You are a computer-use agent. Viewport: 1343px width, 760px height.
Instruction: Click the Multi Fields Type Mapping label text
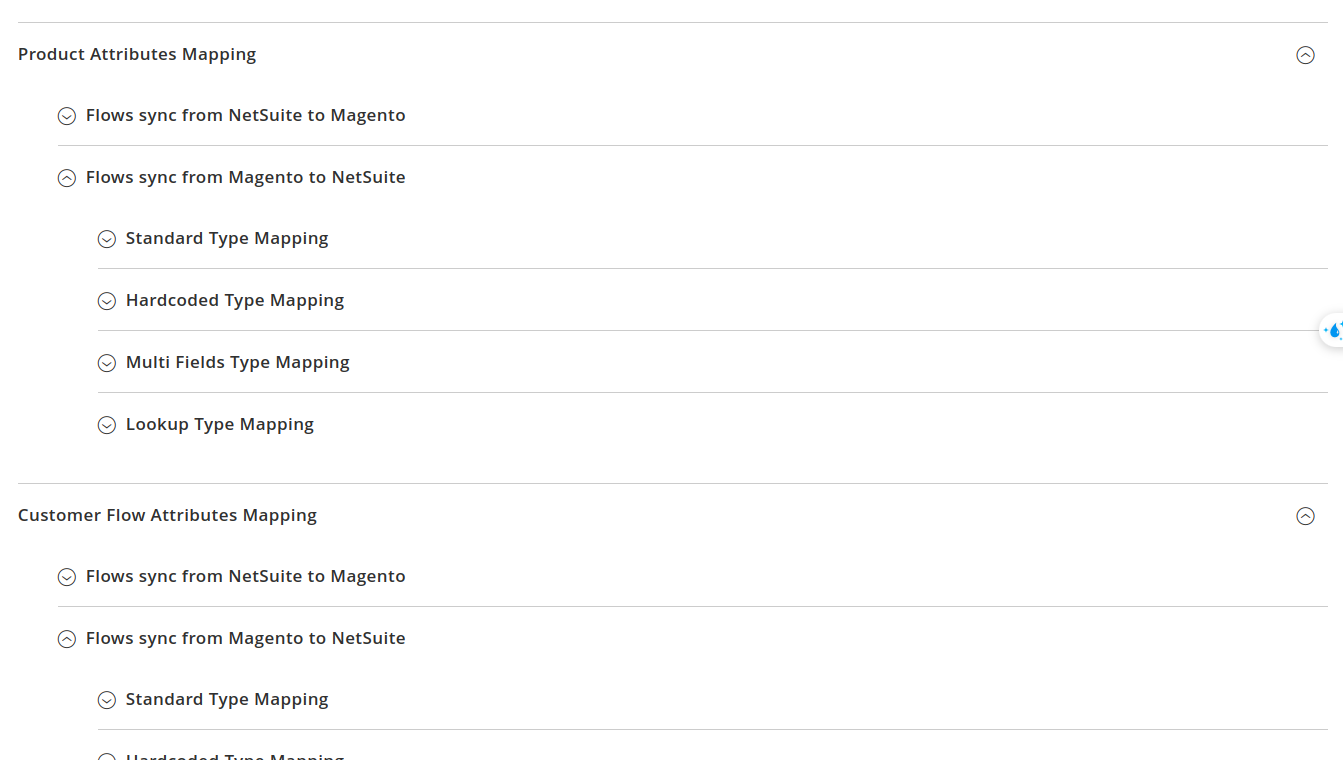[237, 362]
